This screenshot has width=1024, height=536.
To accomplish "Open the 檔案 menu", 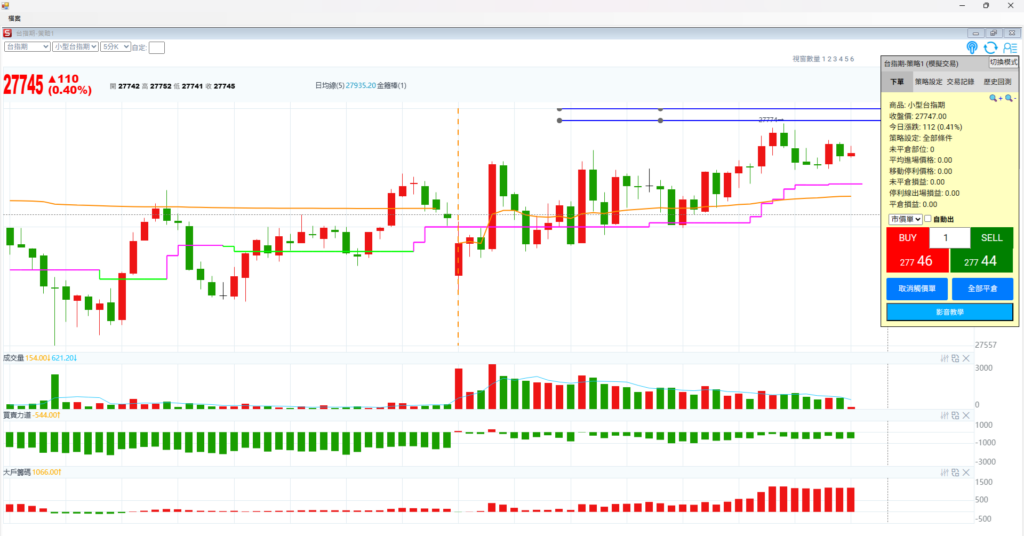I will tap(15, 19).
